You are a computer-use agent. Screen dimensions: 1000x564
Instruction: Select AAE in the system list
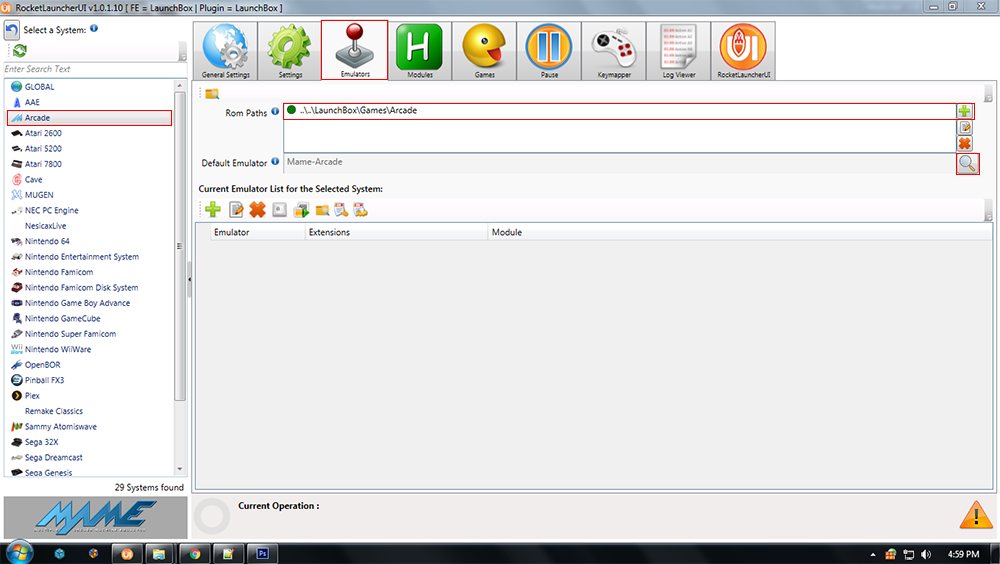point(26,102)
